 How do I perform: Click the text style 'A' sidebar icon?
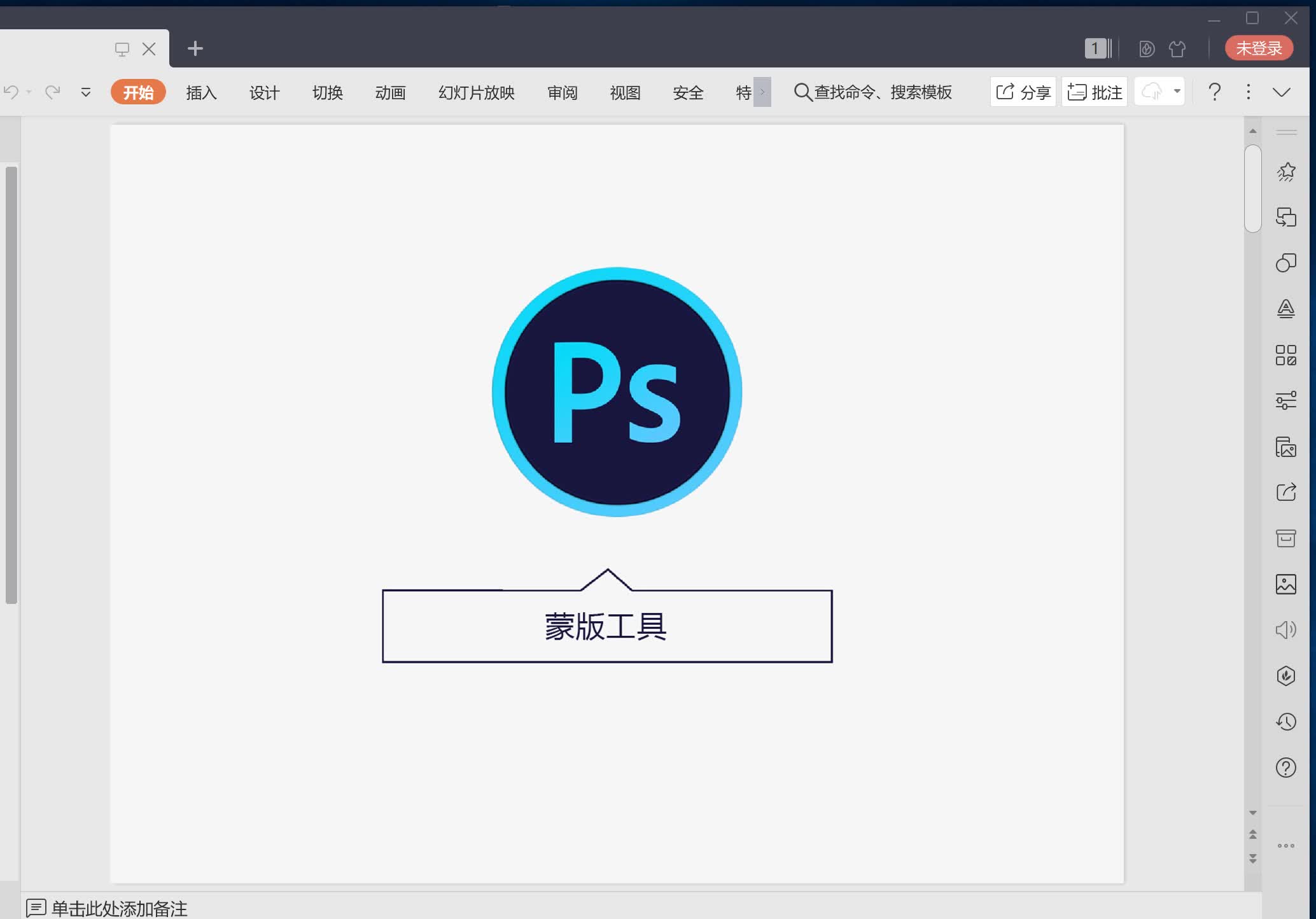(x=1285, y=309)
